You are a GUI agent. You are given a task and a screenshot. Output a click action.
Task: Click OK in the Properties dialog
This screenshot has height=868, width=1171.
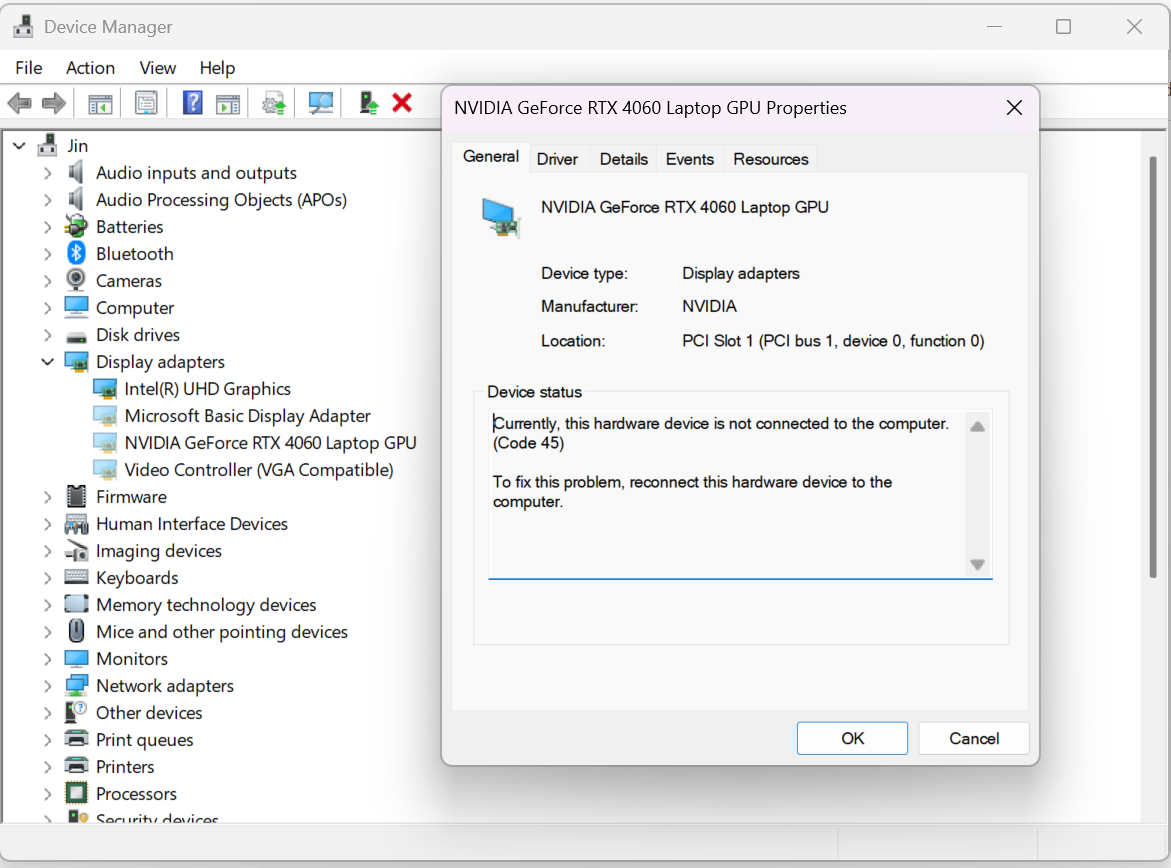click(852, 738)
